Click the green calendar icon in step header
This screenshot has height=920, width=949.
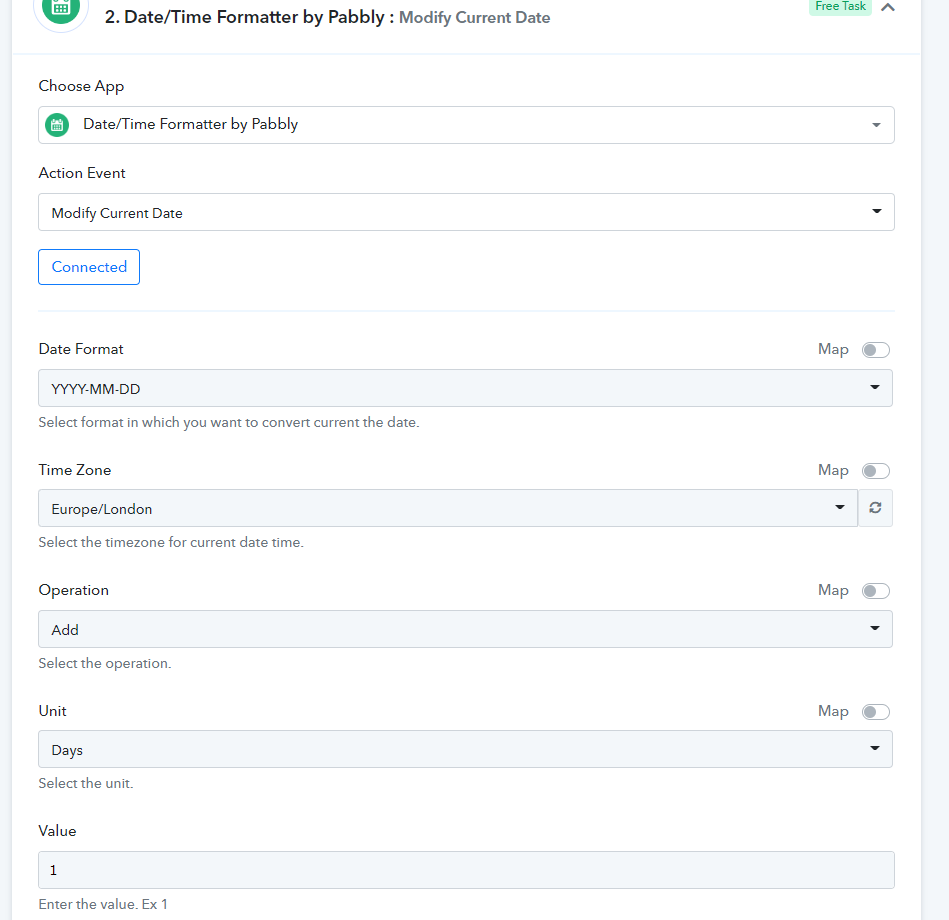point(61,8)
